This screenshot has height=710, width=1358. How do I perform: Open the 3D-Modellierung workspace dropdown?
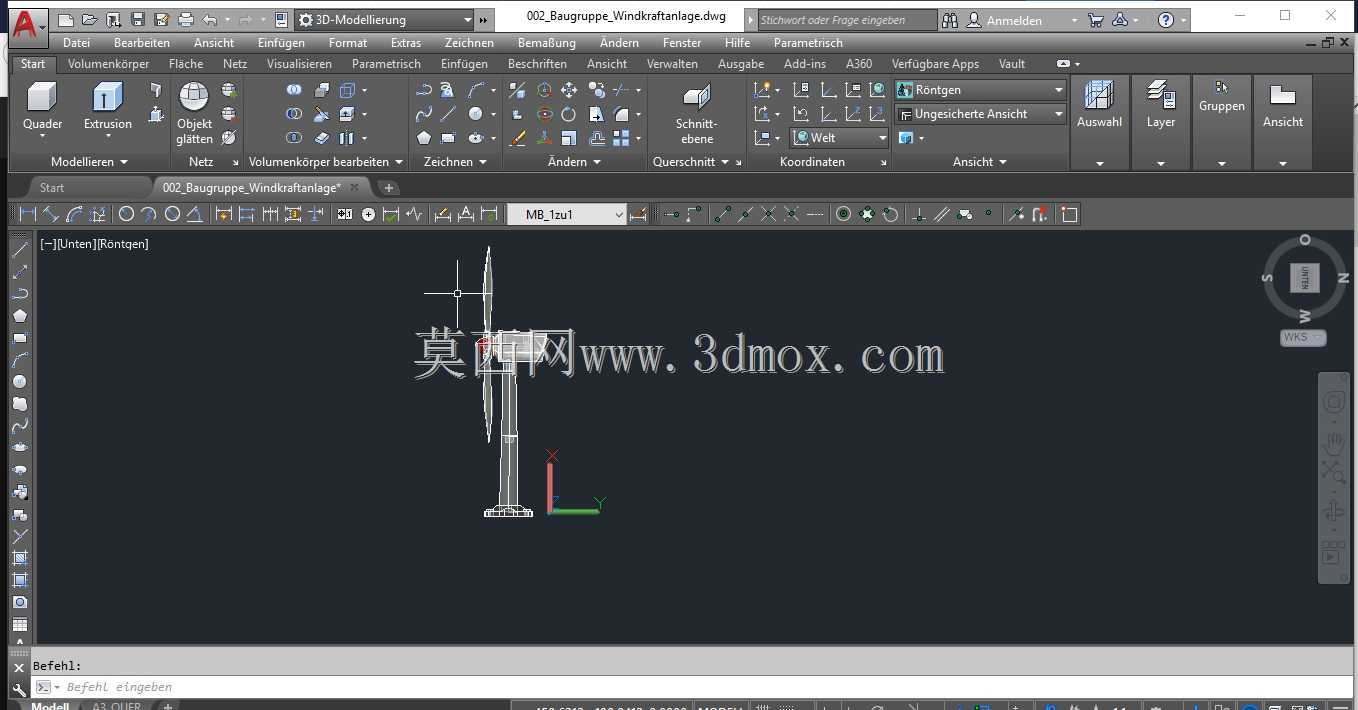coord(386,20)
